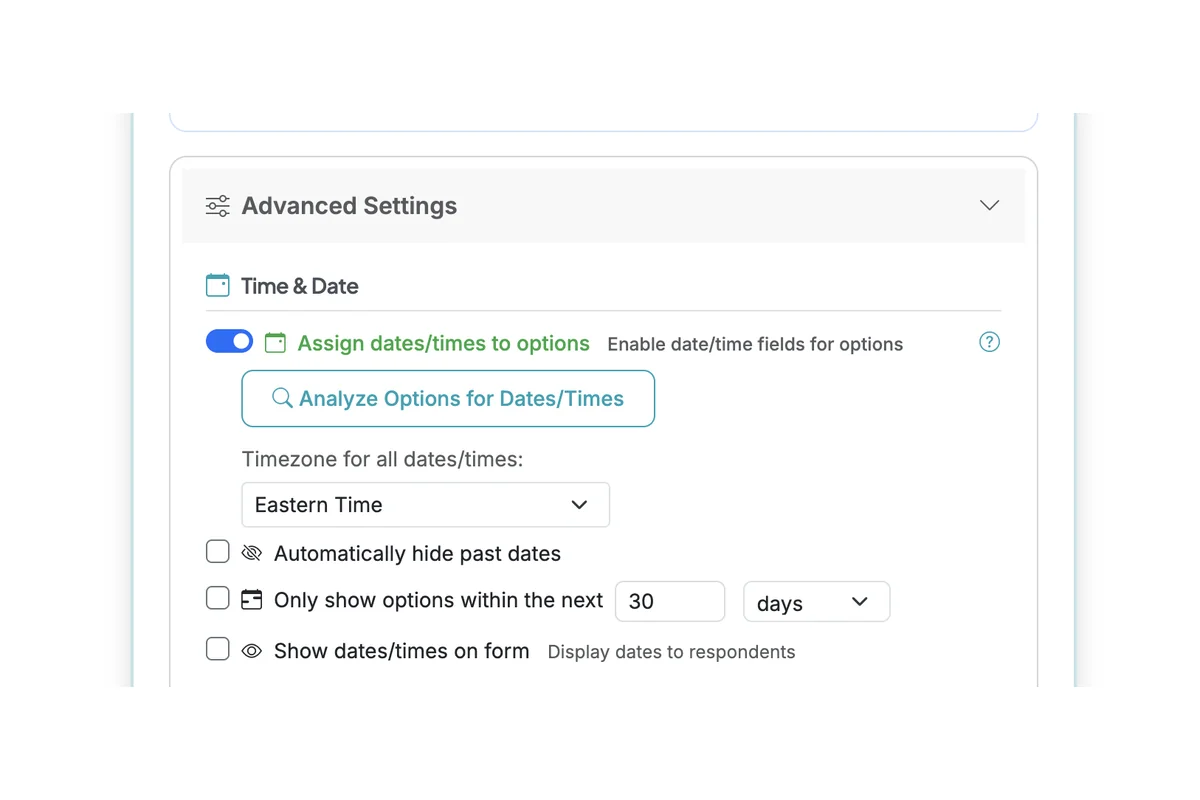The height and width of the screenshot is (800, 1200).
Task: Open the days unit dropdown
Action: pos(816,601)
